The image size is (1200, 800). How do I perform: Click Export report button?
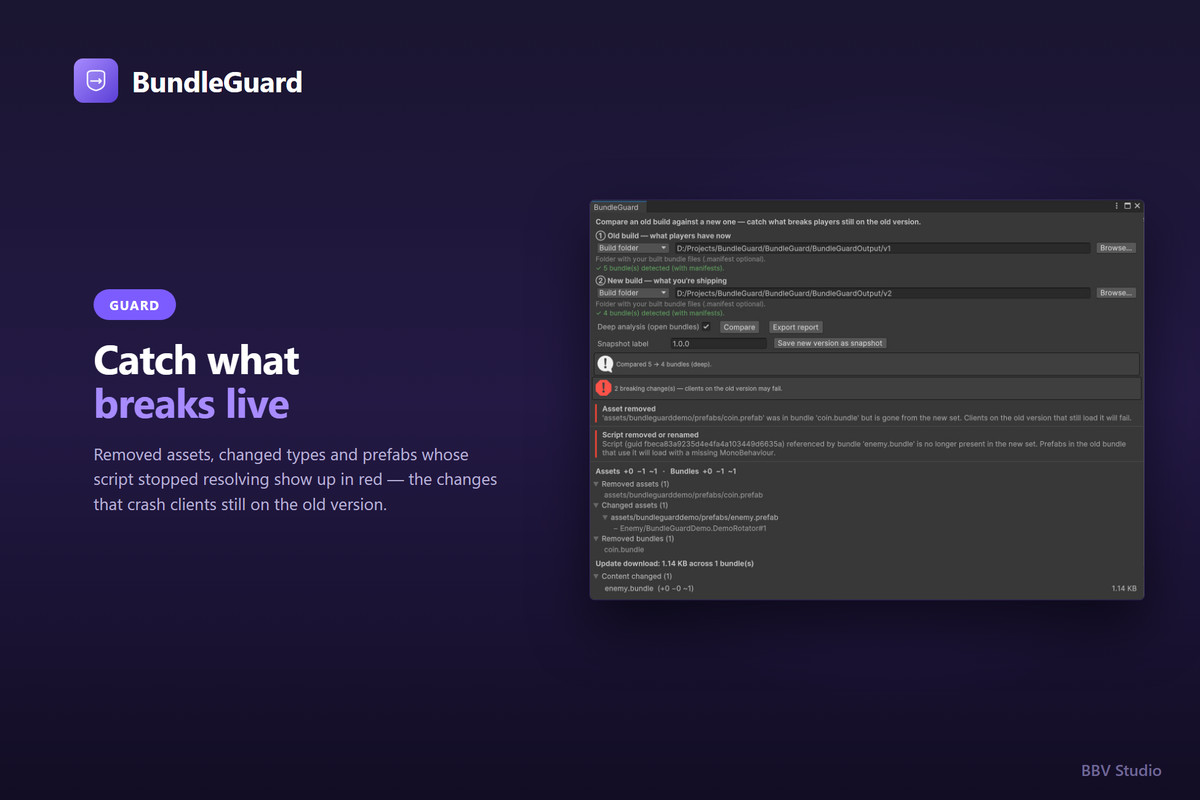point(796,327)
